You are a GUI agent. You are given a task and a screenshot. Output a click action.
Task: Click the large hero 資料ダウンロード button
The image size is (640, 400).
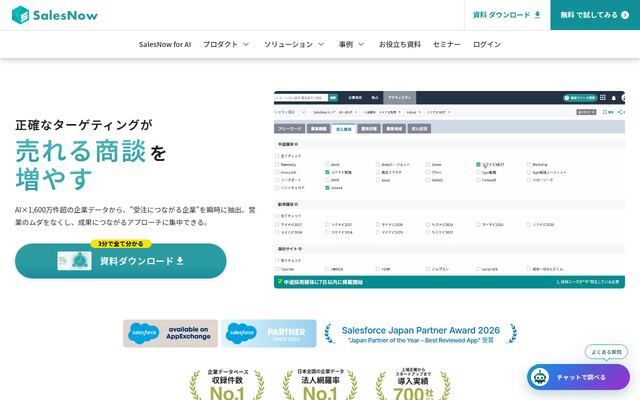pos(120,261)
